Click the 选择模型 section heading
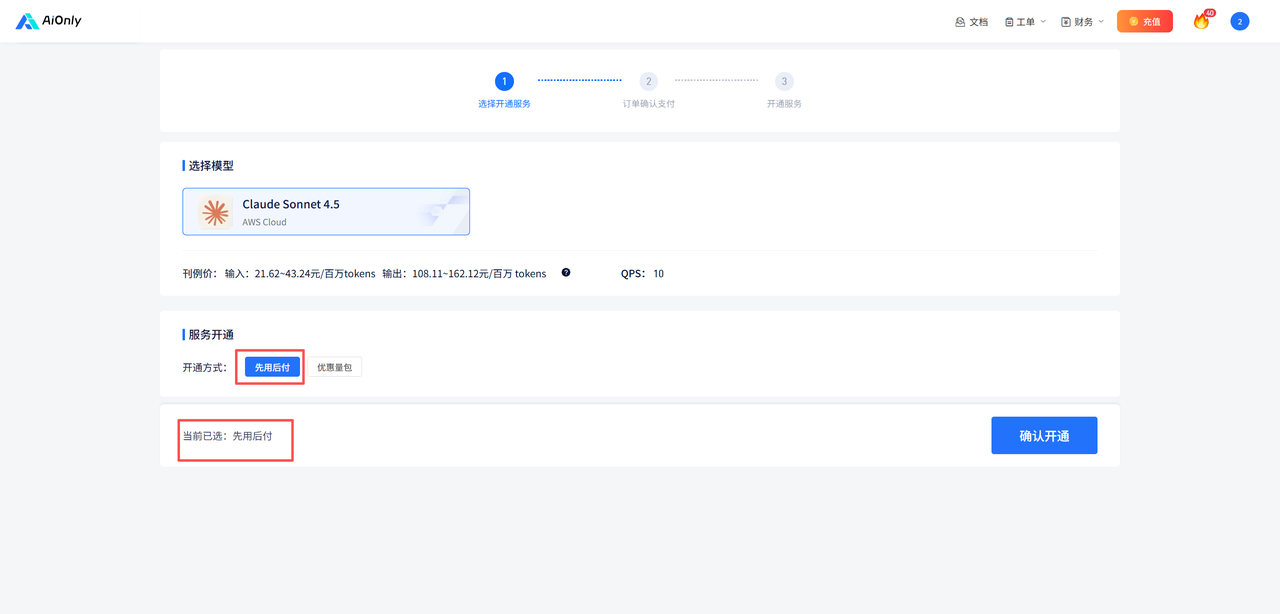Screen dimensions: 1280x614 coord(210,166)
